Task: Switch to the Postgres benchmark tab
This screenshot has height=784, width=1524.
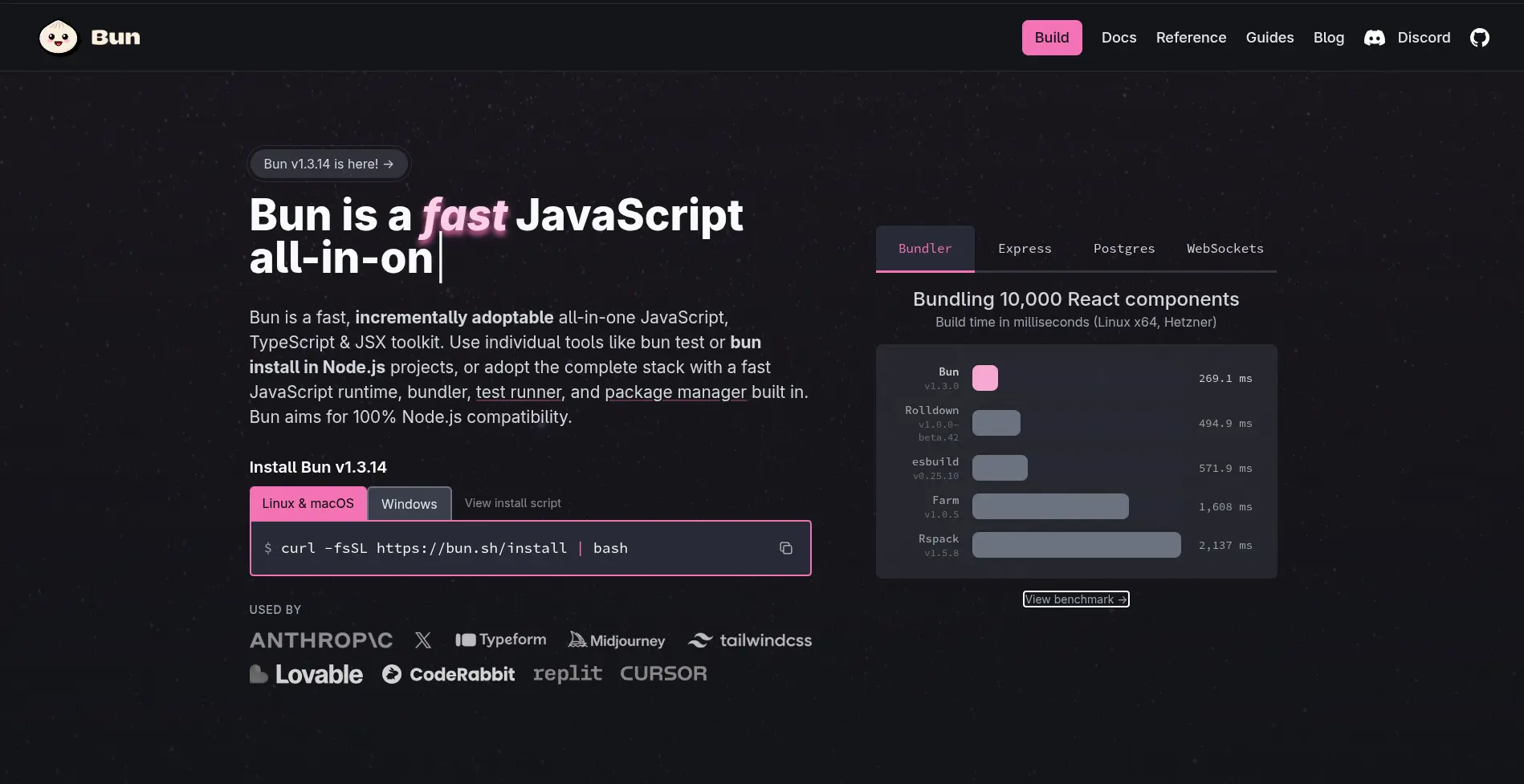Action: [1124, 249]
